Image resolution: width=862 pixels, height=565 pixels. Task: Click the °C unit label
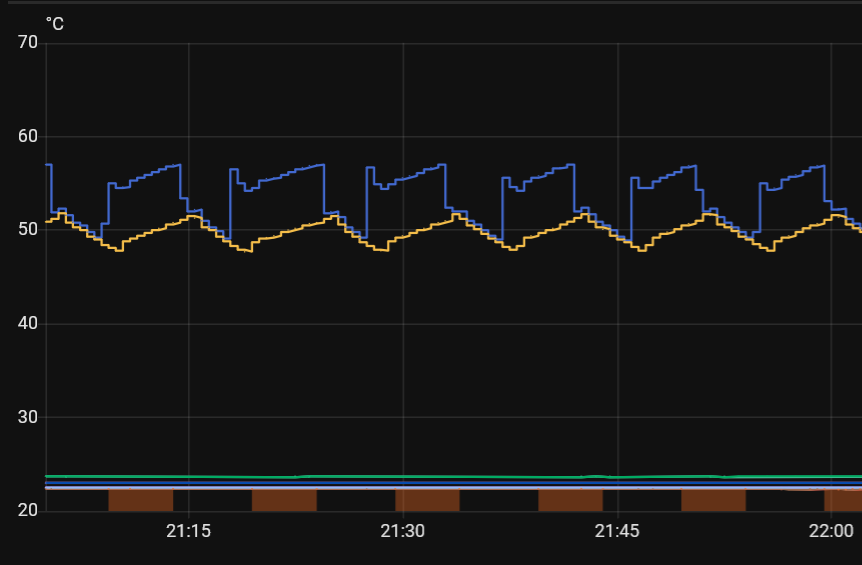pyautogui.click(x=54, y=23)
